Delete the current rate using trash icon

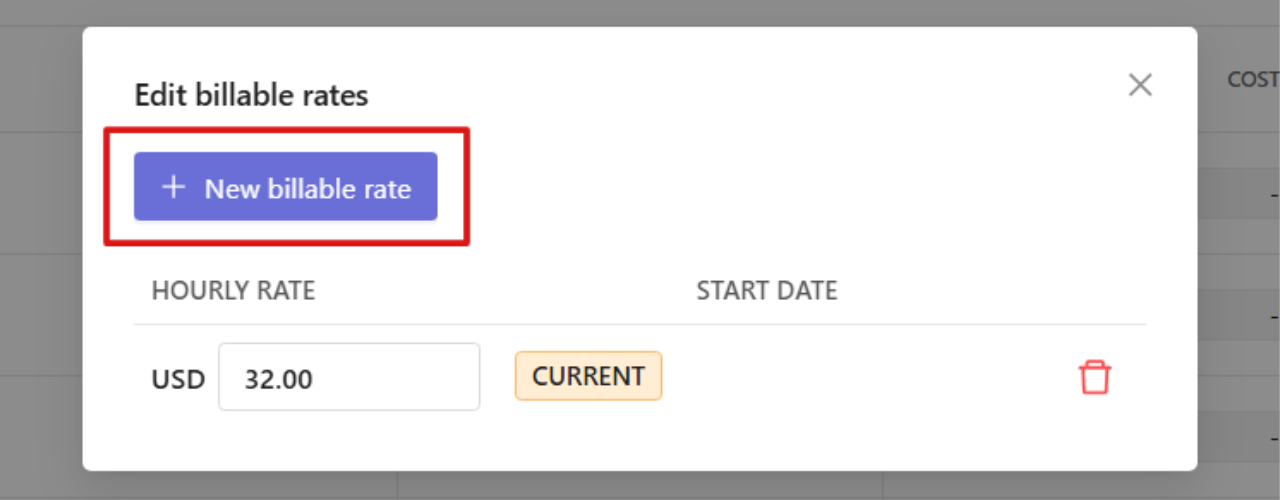(1094, 377)
